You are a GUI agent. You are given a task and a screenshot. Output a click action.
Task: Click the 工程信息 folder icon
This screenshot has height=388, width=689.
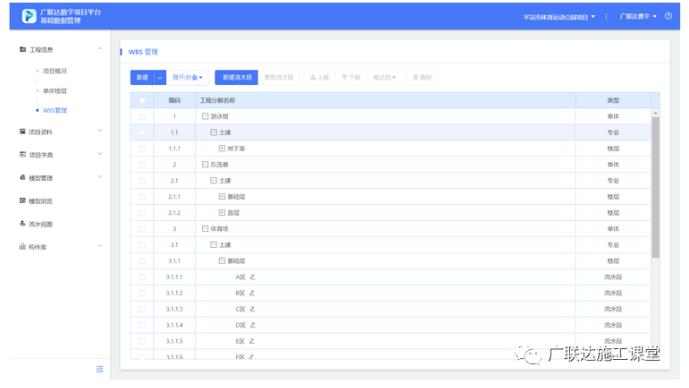coord(22,49)
